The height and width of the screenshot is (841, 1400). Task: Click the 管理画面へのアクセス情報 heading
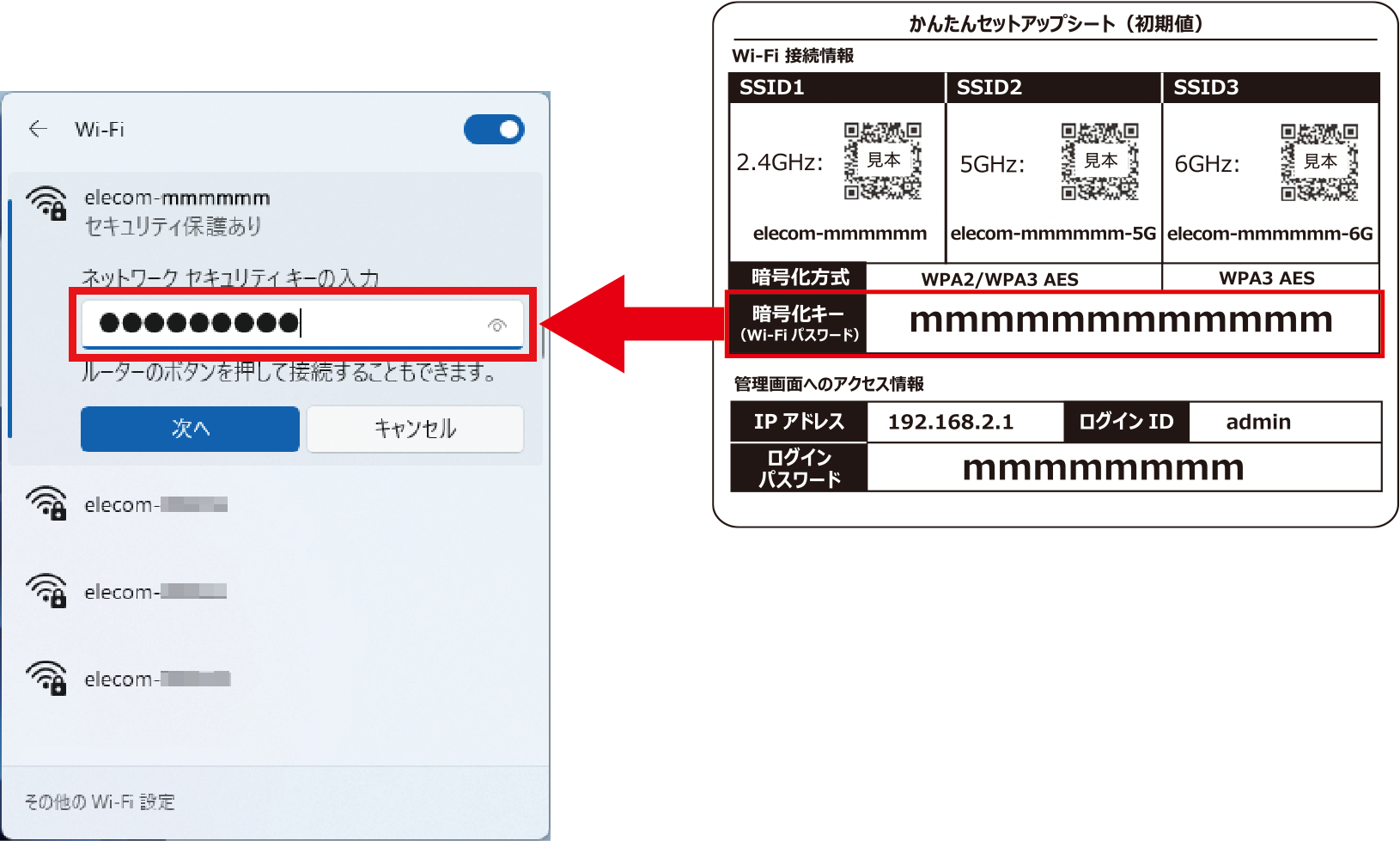coord(829,384)
